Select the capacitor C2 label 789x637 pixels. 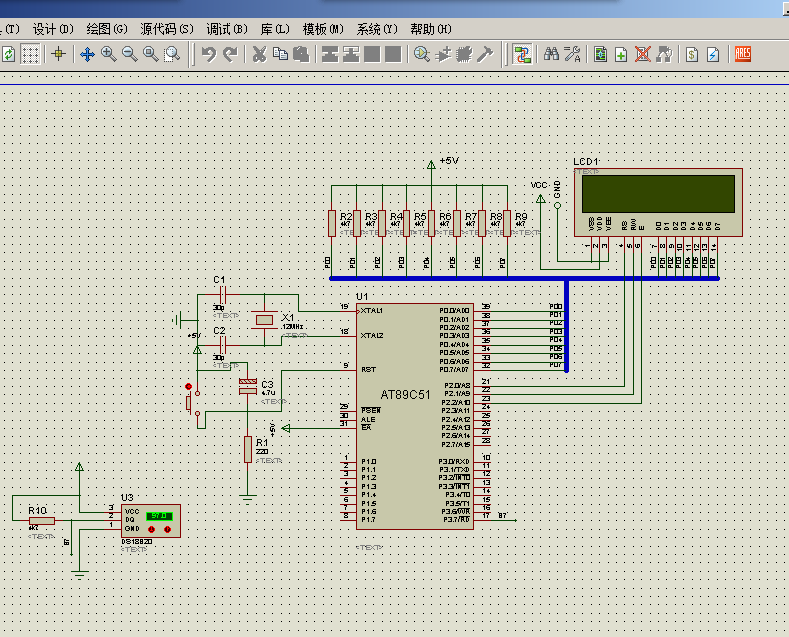coord(219,331)
